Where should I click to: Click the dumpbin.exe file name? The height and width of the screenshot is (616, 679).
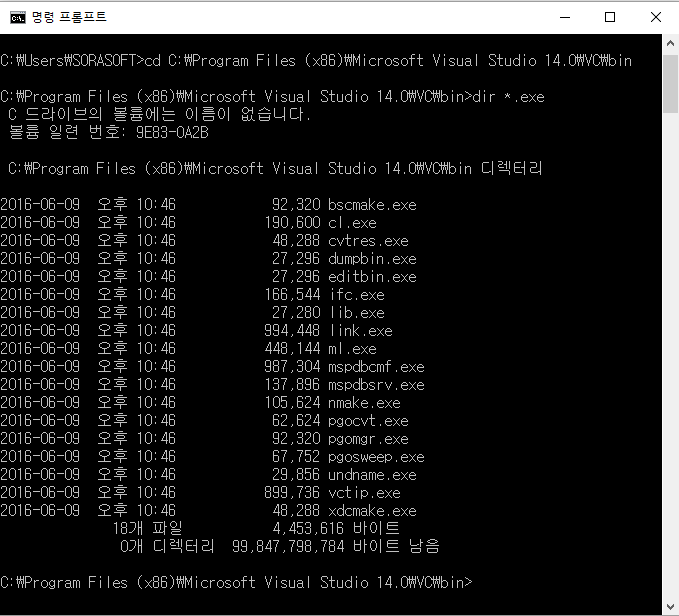click(372, 258)
